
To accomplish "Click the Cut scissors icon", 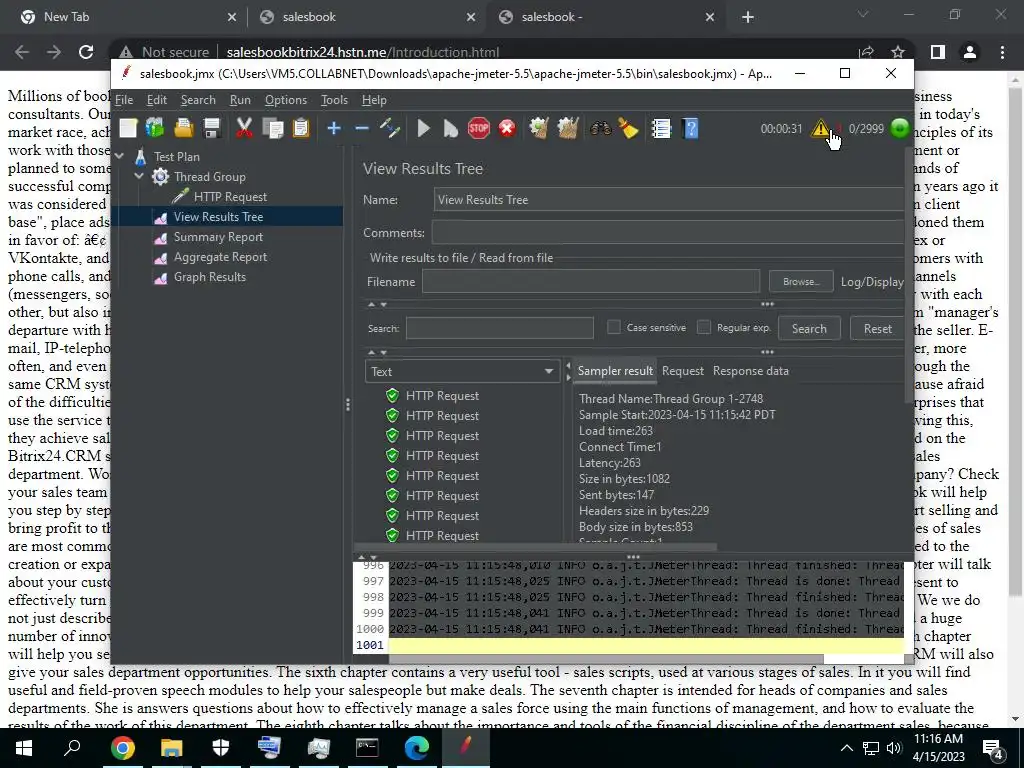I will click(244, 128).
